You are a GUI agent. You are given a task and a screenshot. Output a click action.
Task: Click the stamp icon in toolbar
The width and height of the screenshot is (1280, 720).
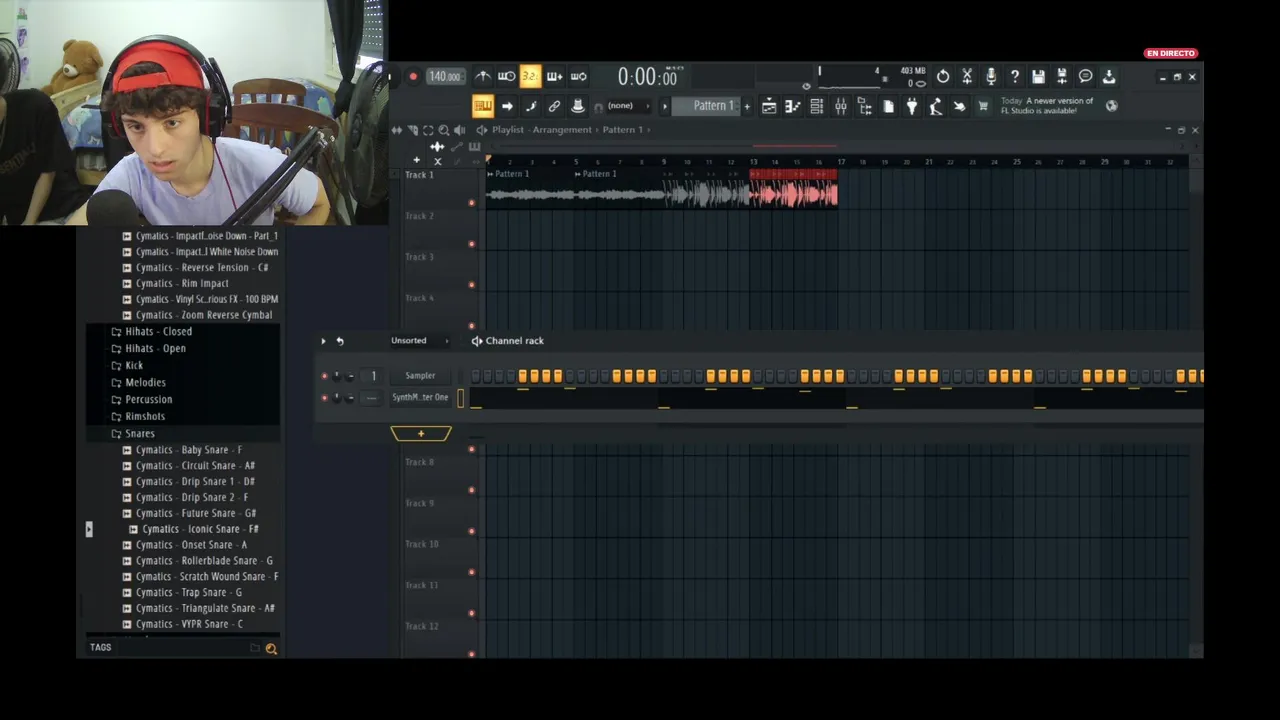coord(578,106)
